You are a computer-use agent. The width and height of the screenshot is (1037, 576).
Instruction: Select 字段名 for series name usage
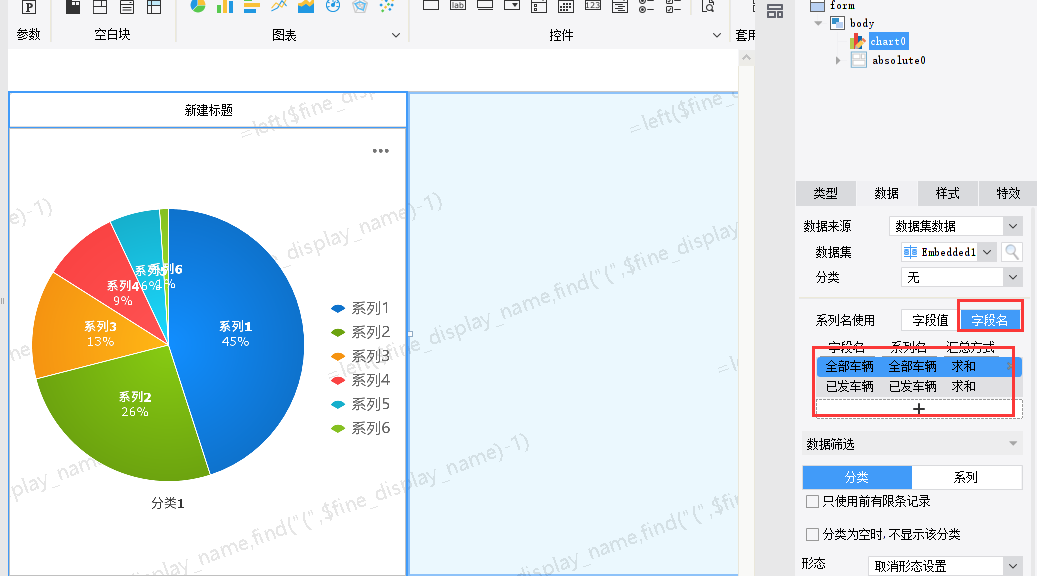coord(989,320)
